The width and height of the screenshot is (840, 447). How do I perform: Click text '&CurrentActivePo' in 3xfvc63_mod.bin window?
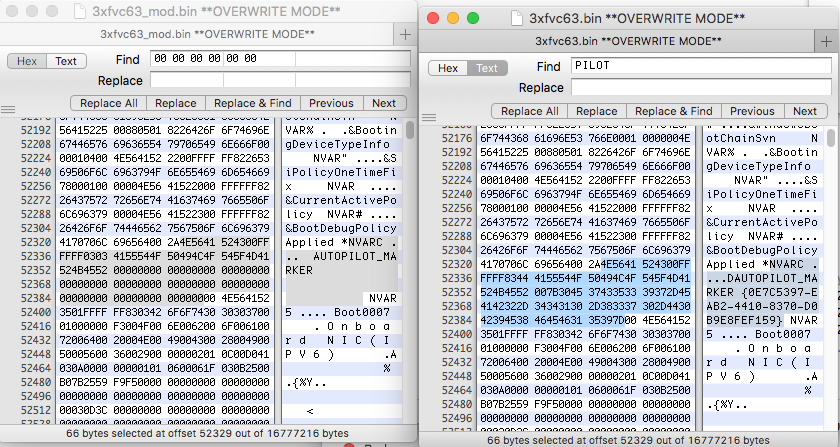pyautogui.click(x=341, y=200)
